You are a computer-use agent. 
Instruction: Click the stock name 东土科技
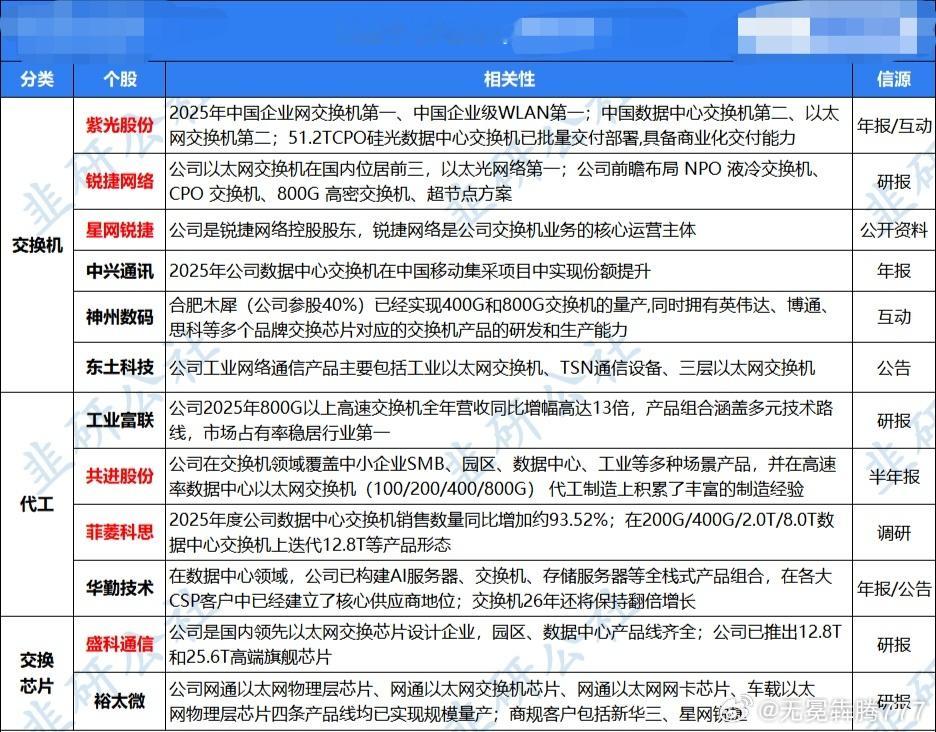(x=119, y=367)
